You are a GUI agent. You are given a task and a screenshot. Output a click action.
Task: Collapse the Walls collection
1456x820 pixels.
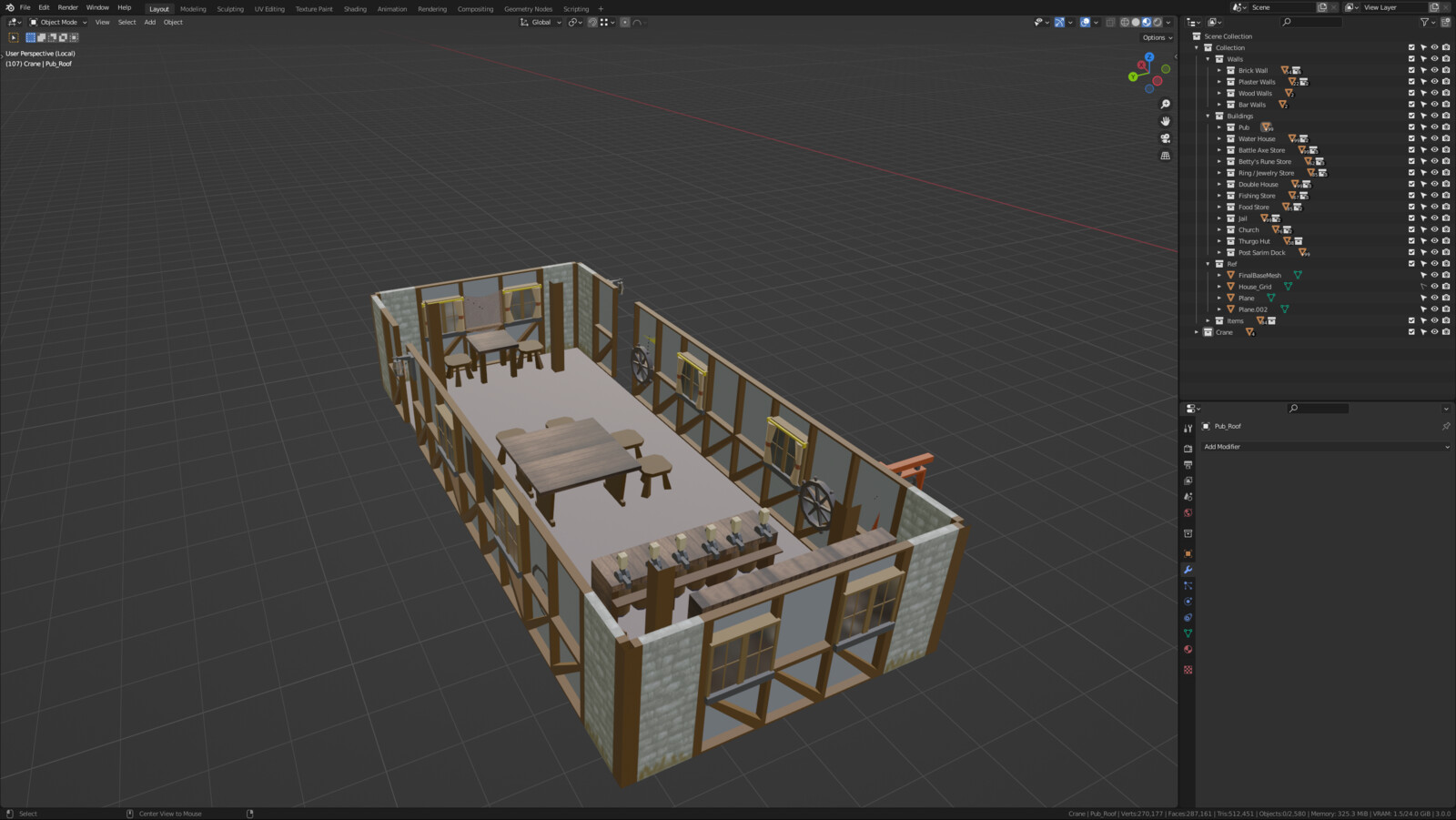click(x=1208, y=59)
